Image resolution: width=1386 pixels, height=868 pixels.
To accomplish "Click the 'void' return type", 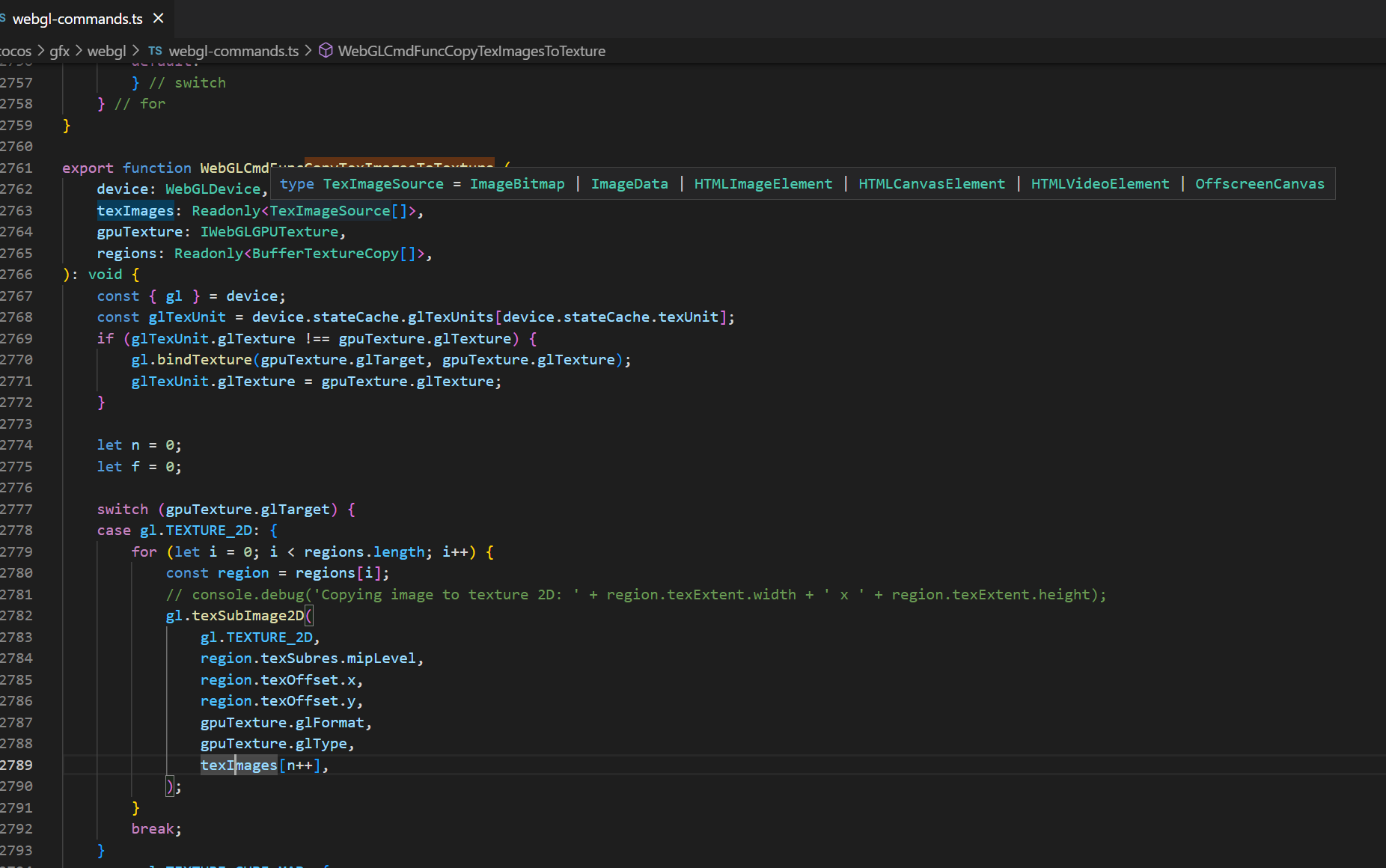I will pos(106,275).
